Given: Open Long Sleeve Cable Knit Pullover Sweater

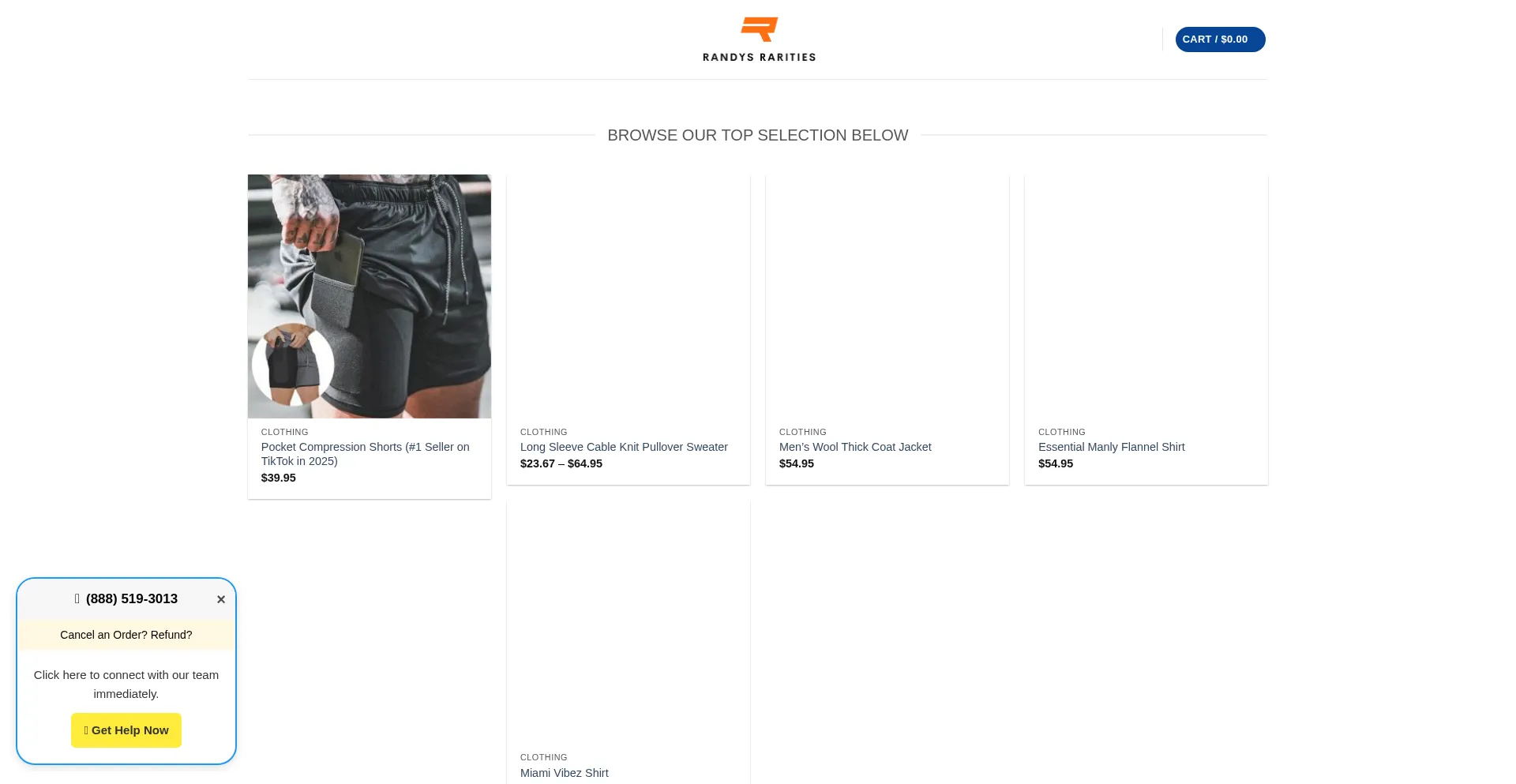Looking at the screenshot, I should (x=624, y=447).
